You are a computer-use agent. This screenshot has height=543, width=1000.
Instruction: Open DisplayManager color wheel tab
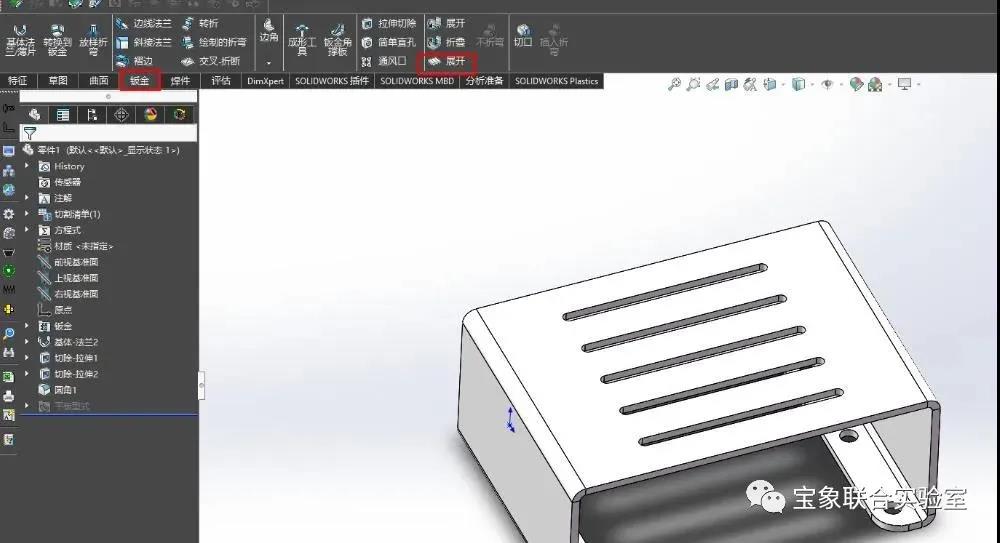pyautogui.click(x=151, y=114)
